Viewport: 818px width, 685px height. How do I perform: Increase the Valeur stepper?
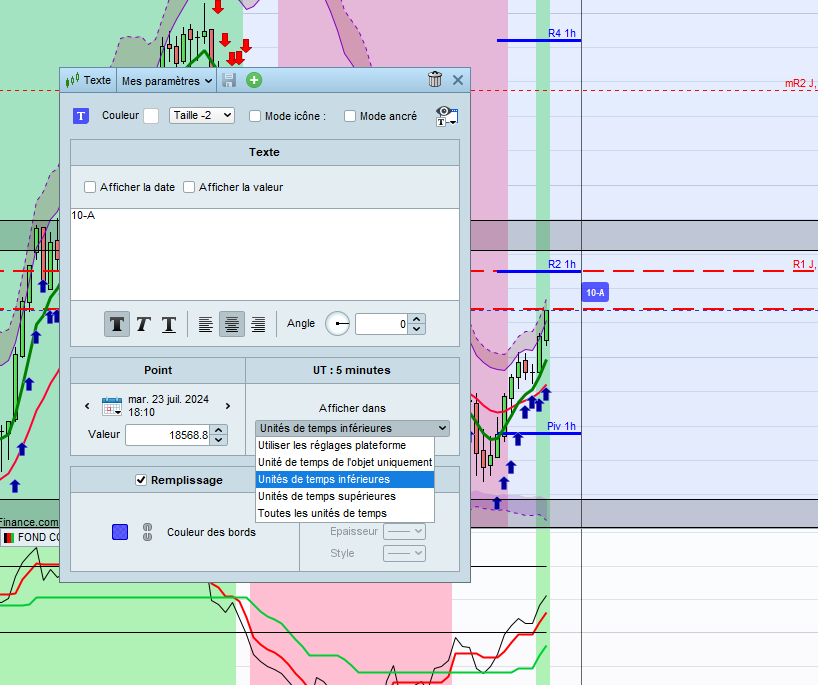pos(219,430)
